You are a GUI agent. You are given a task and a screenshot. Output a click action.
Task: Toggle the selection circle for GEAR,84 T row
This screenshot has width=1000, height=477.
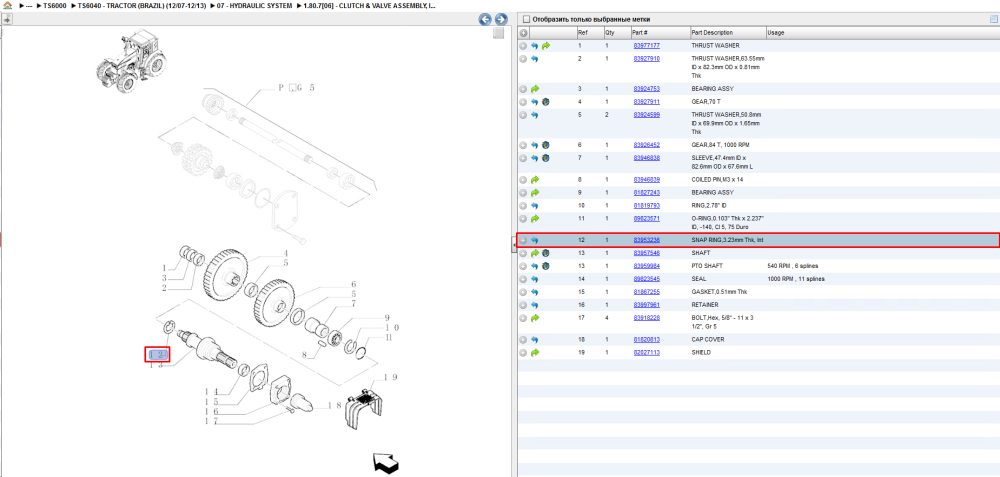pos(524,145)
